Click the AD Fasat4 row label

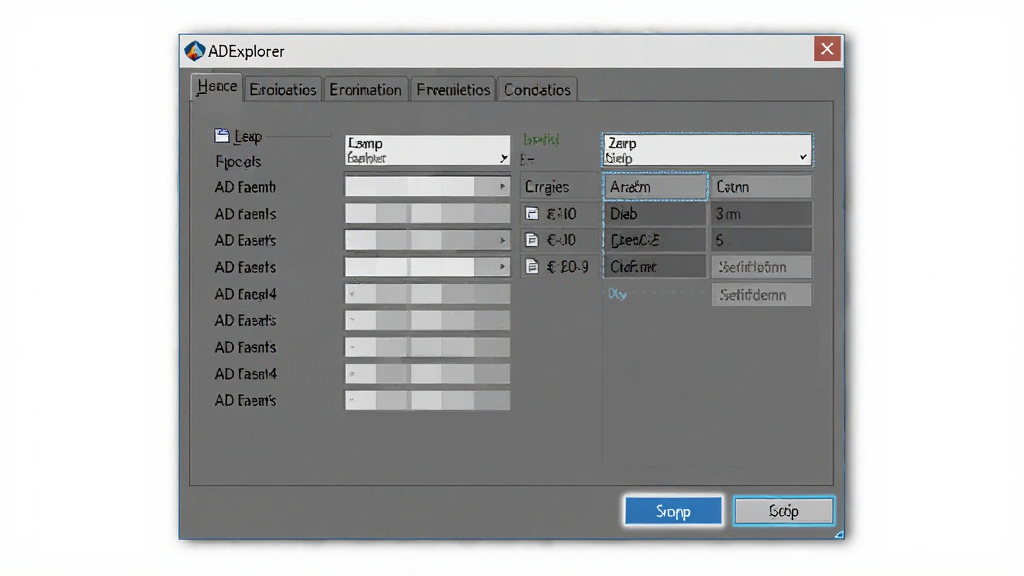(246, 374)
